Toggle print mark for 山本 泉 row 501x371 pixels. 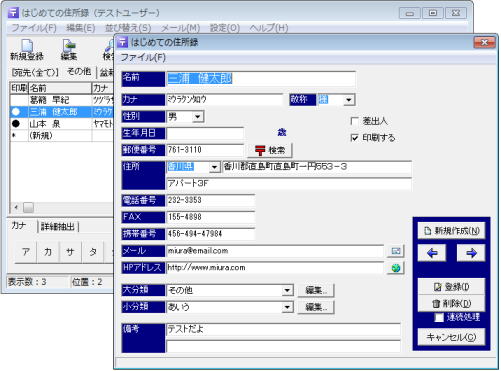coord(16,124)
